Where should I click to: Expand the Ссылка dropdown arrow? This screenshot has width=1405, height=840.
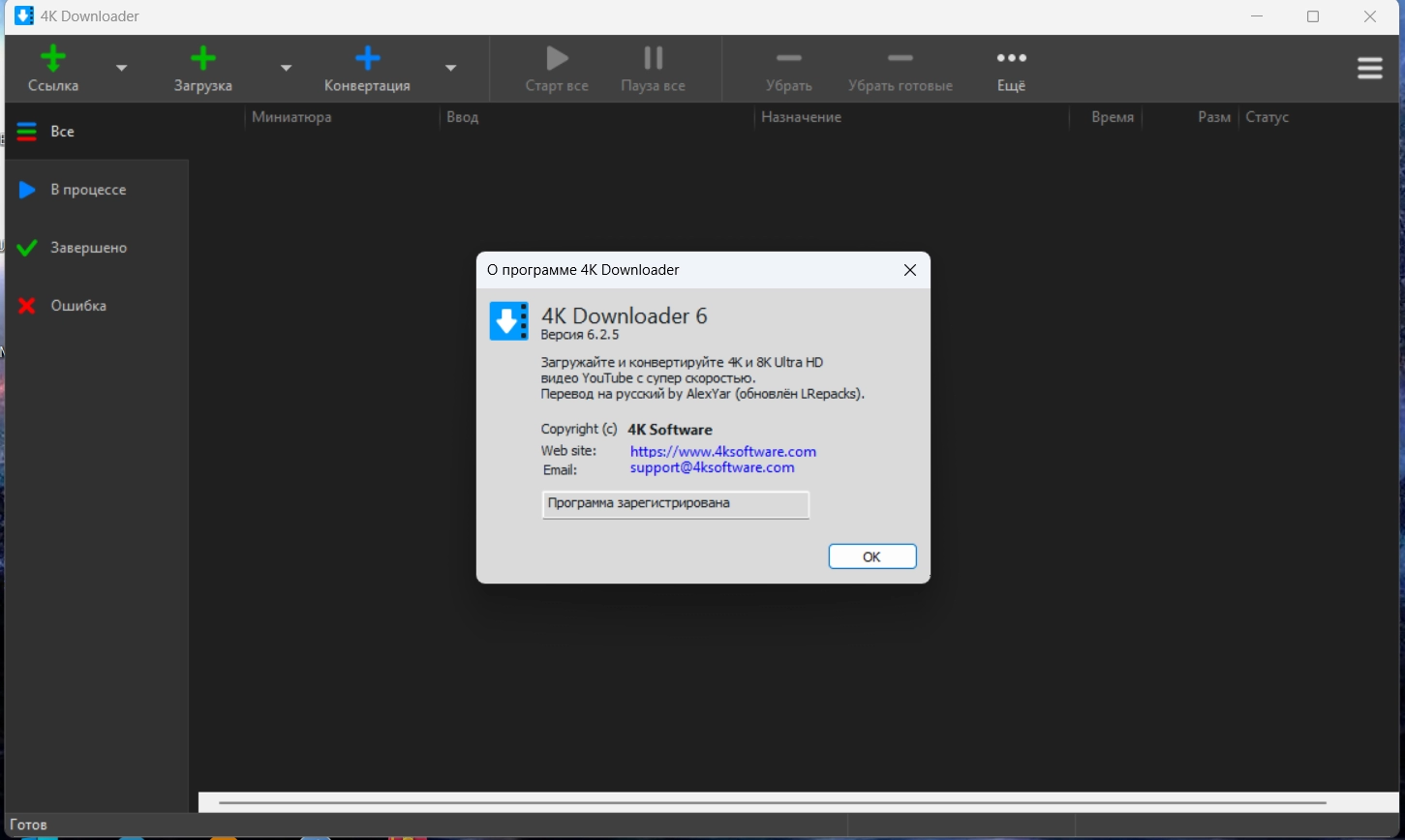(x=121, y=68)
